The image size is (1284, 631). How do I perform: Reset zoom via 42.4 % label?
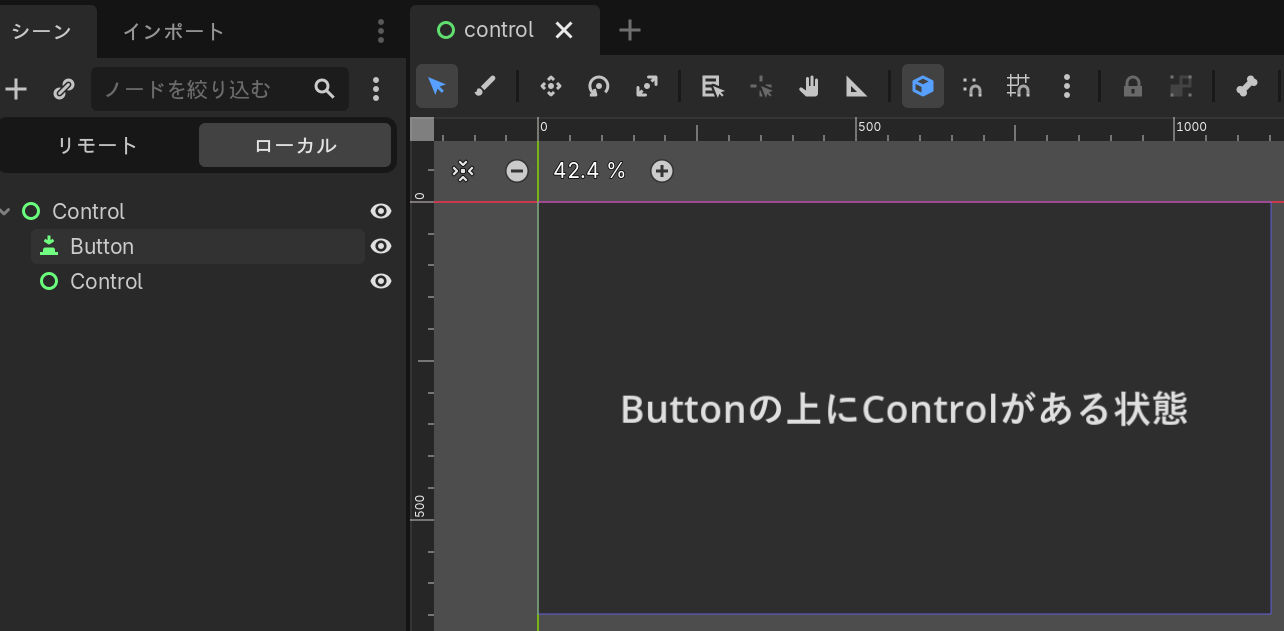click(590, 171)
